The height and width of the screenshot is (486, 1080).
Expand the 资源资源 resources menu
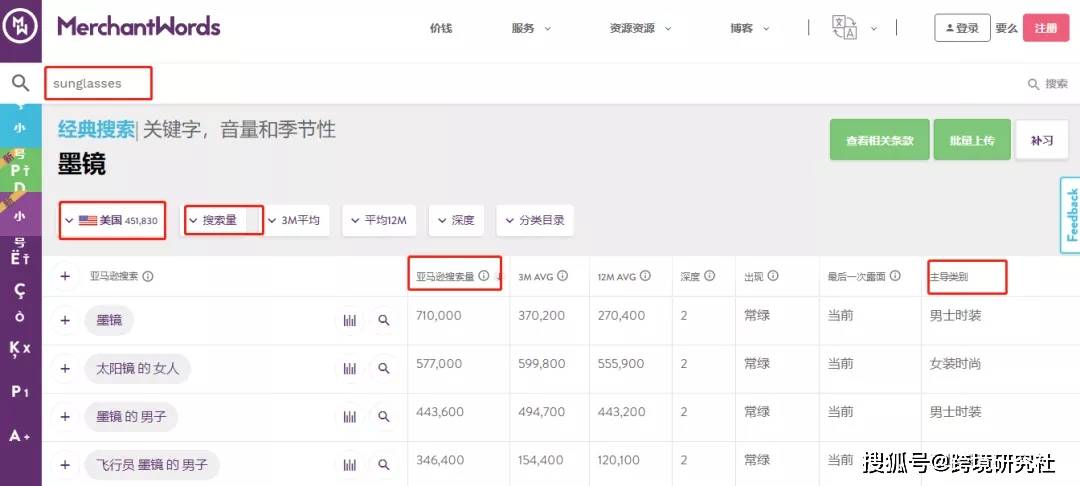640,28
